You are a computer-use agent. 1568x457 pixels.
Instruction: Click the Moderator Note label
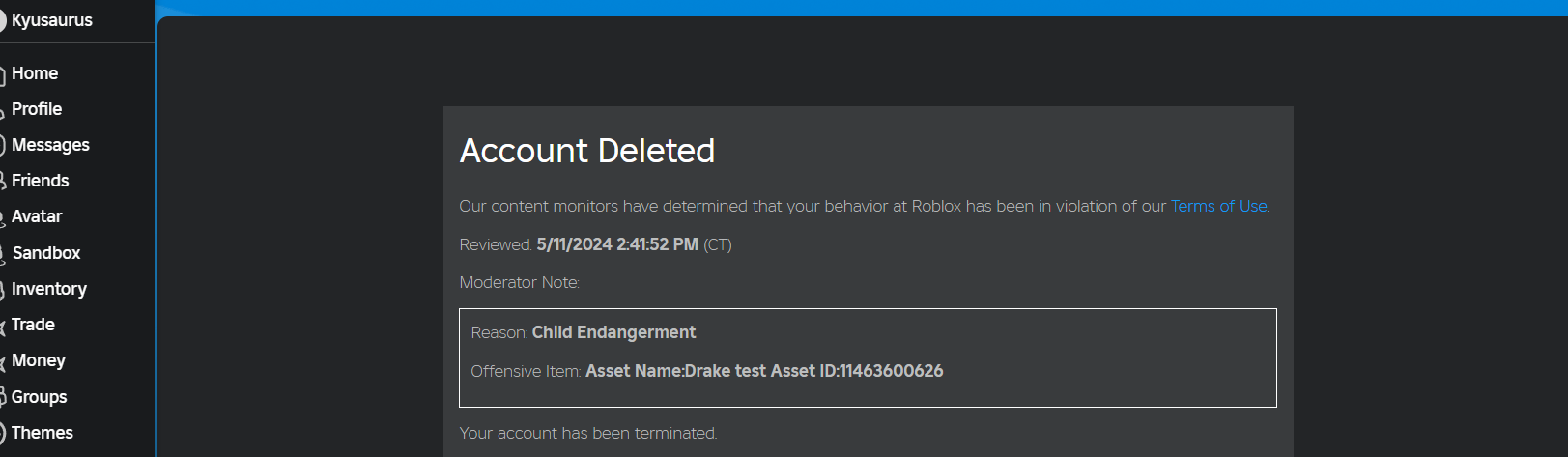pos(520,282)
